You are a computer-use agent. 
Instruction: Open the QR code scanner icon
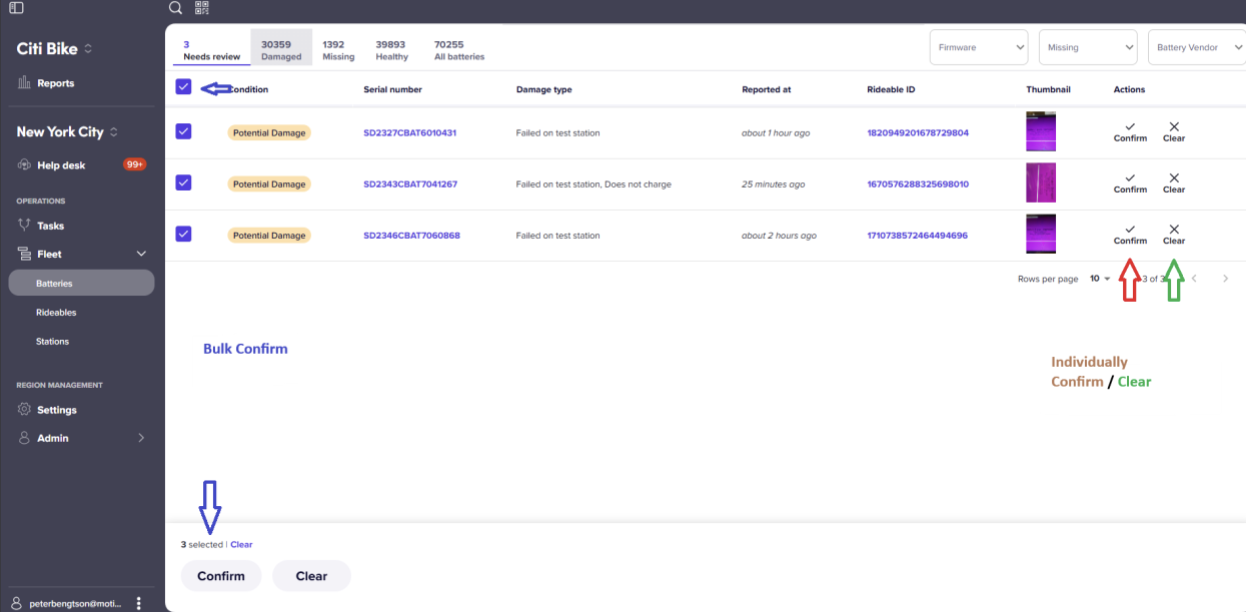pyautogui.click(x=202, y=8)
